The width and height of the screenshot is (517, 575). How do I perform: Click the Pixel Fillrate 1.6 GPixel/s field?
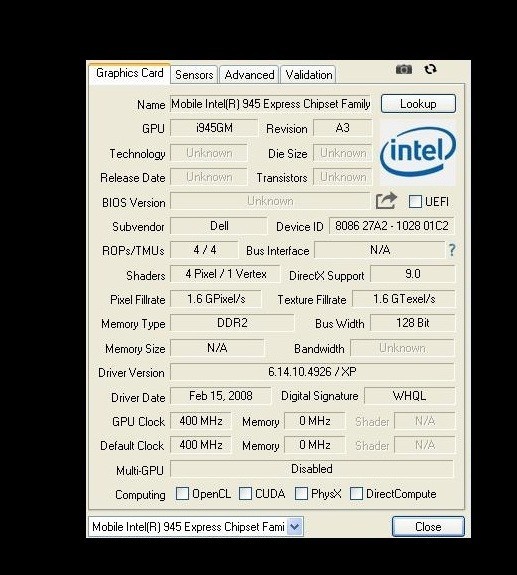pos(216,299)
